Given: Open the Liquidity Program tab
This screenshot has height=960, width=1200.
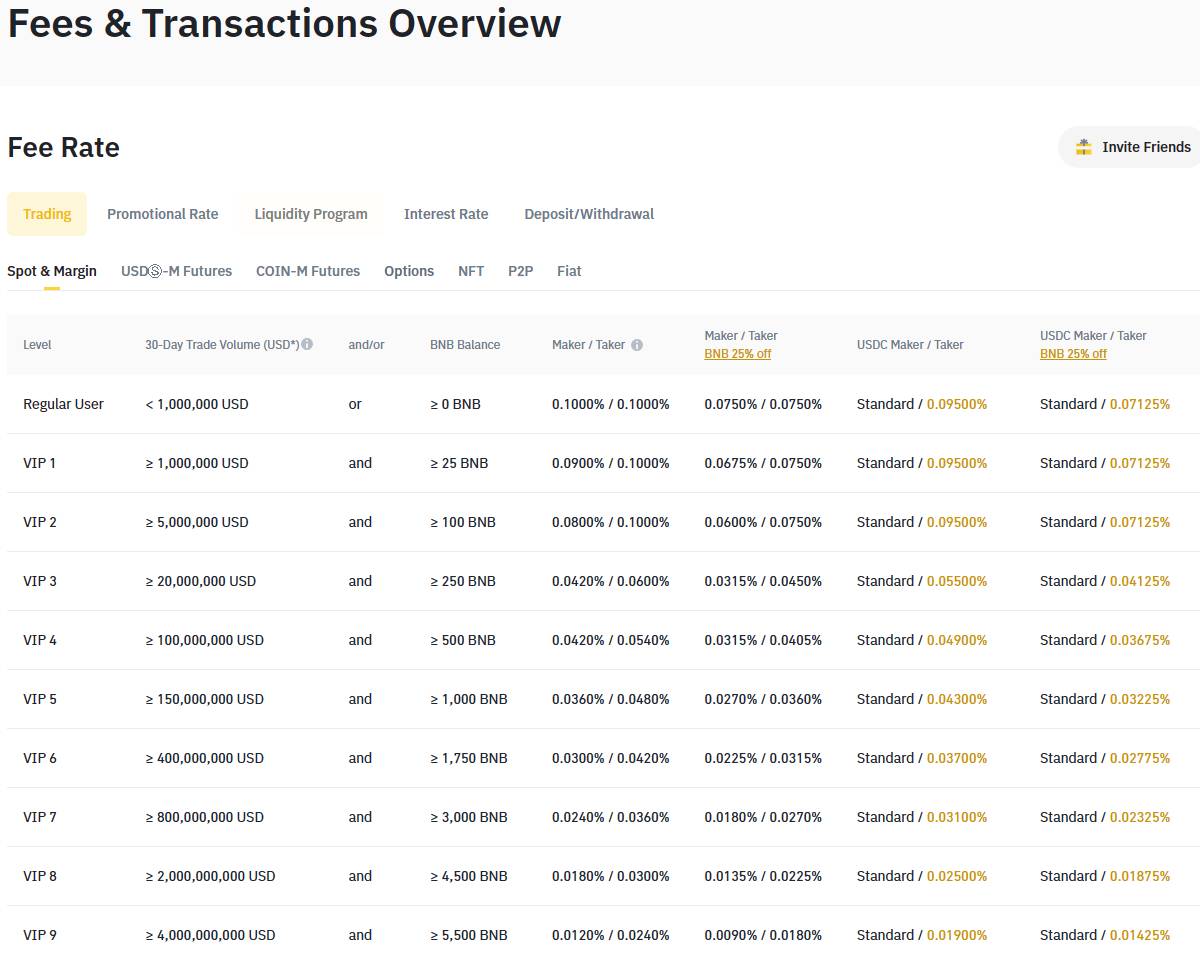Looking at the screenshot, I should tap(311, 214).
